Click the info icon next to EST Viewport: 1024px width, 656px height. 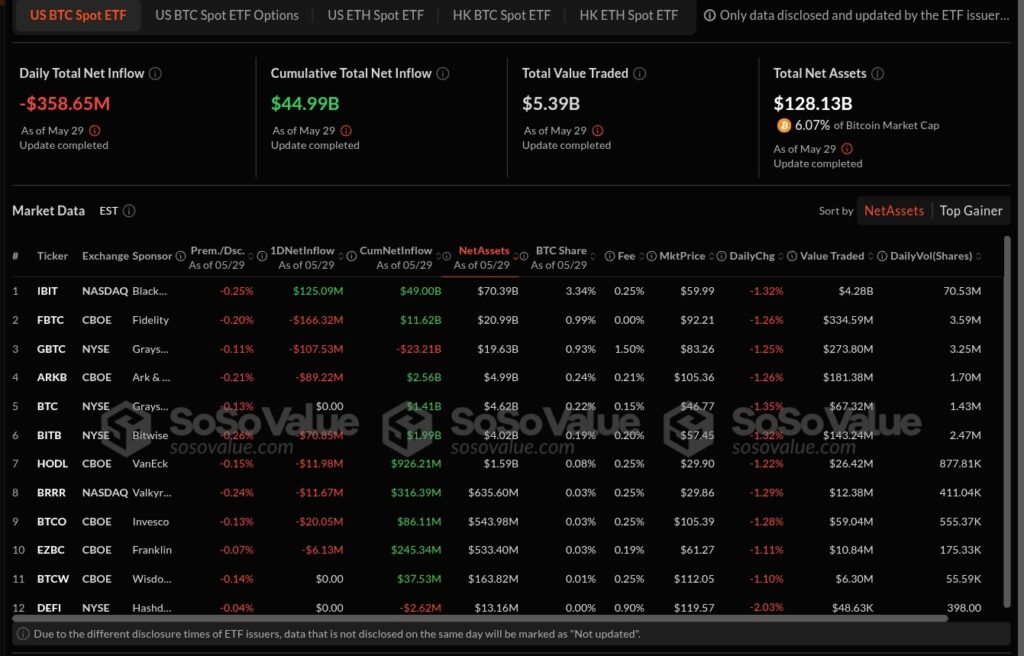click(129, 211)
